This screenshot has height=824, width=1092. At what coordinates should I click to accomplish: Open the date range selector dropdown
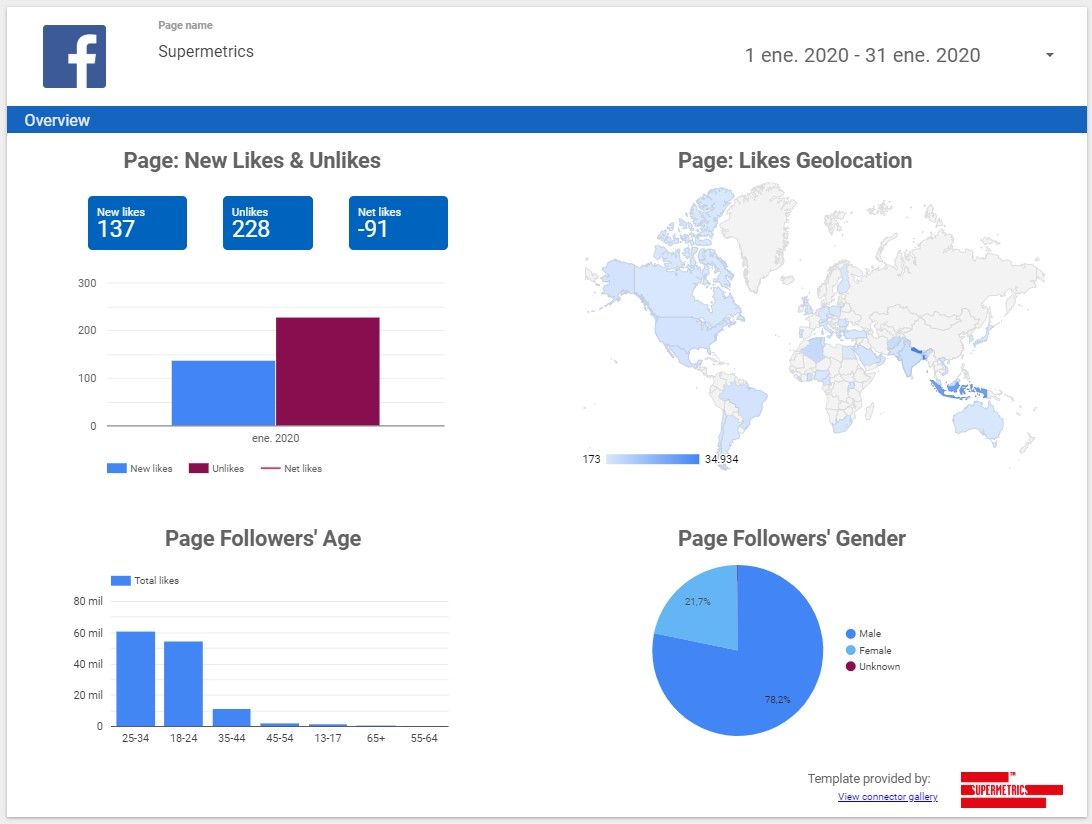[x=863, y=55]
